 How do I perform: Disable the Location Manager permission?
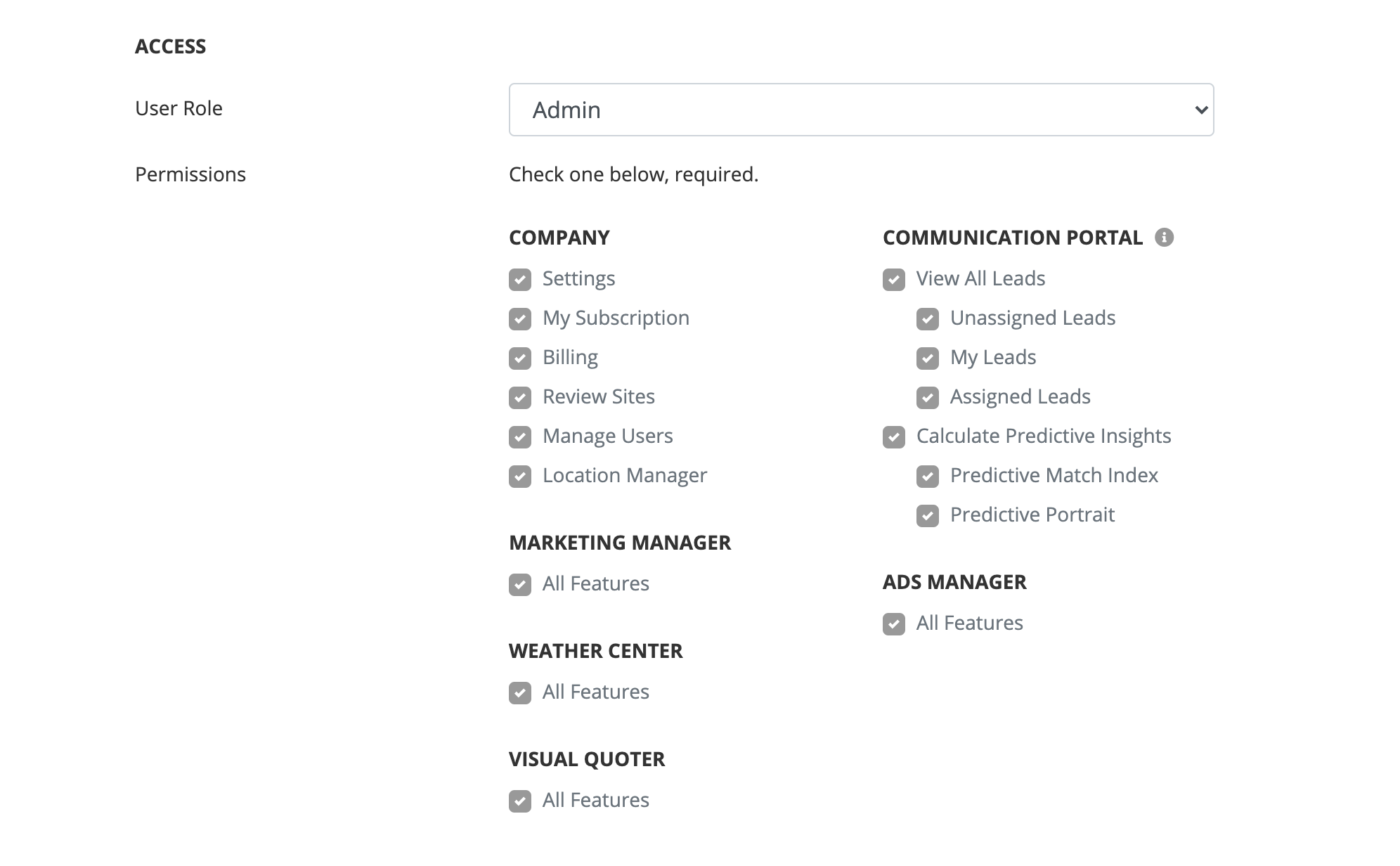coord(520,477)
